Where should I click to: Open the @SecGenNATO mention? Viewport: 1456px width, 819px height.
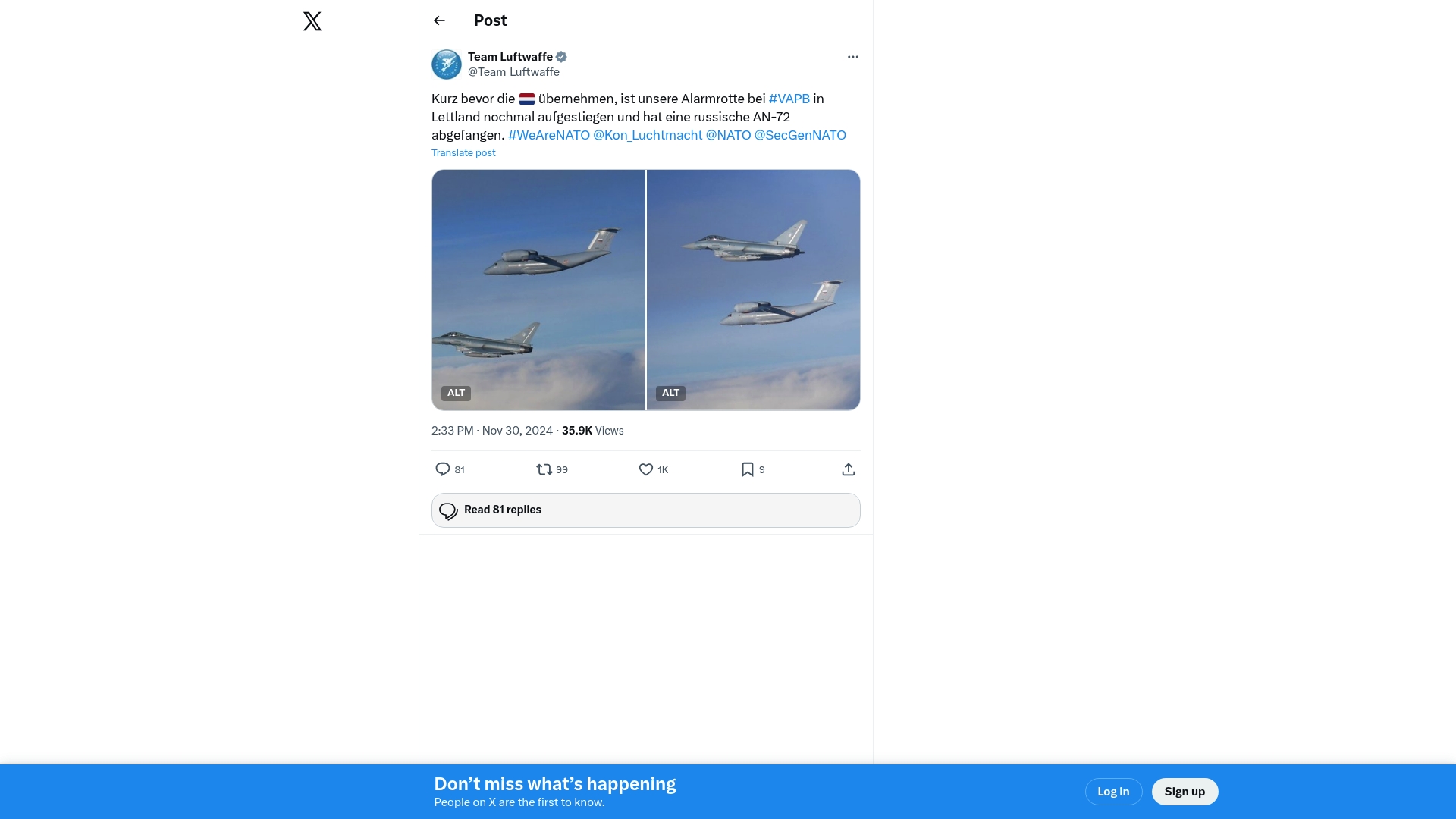click(800, 135)
